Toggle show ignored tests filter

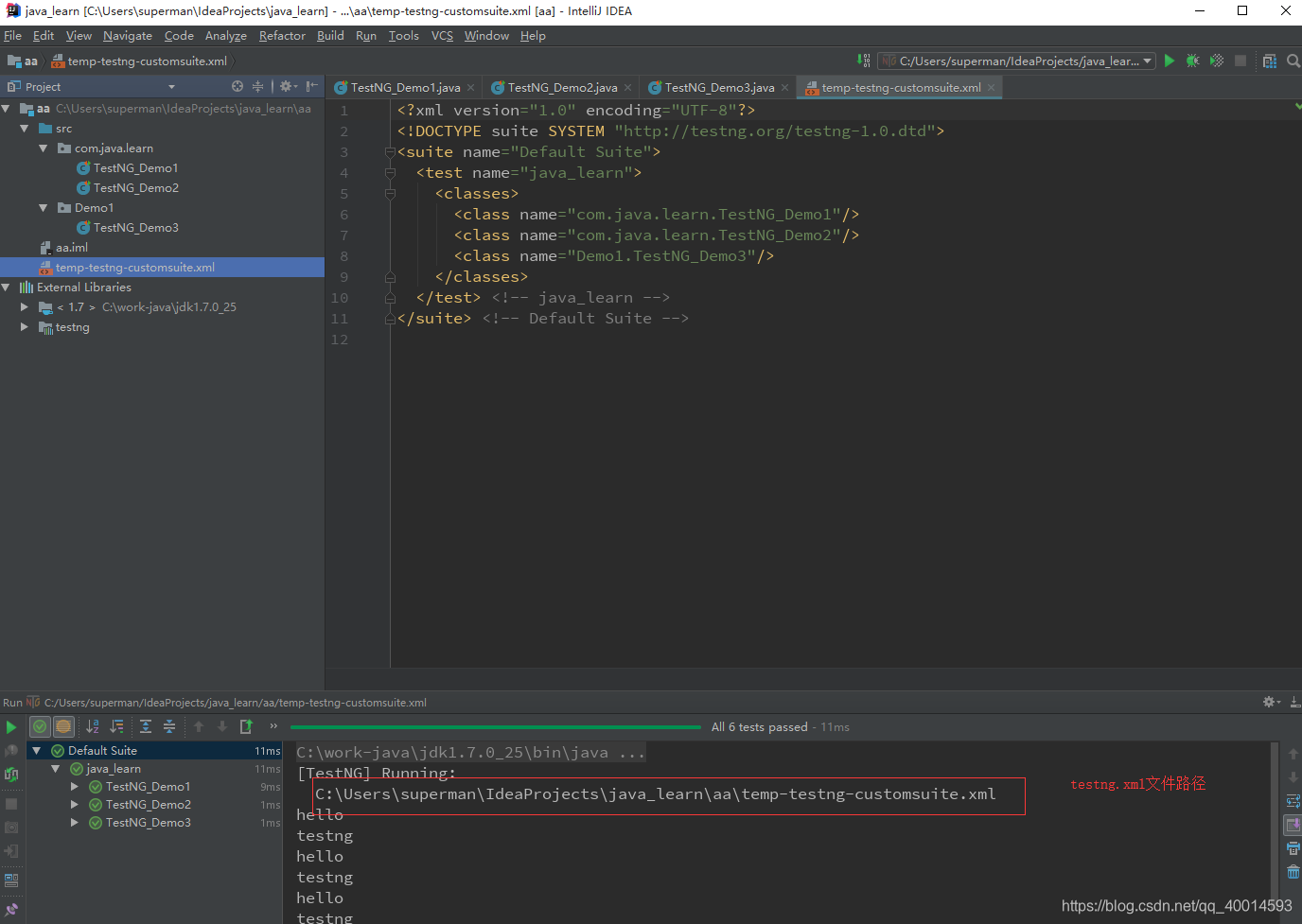coord(63,726)
